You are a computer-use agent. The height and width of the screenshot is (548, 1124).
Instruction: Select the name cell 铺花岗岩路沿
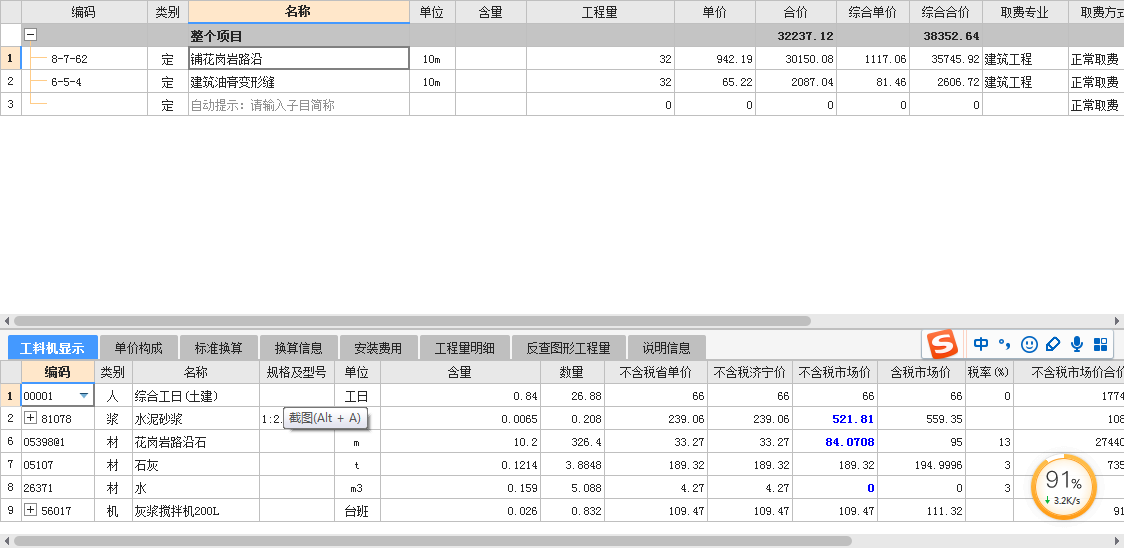point(299,59)
